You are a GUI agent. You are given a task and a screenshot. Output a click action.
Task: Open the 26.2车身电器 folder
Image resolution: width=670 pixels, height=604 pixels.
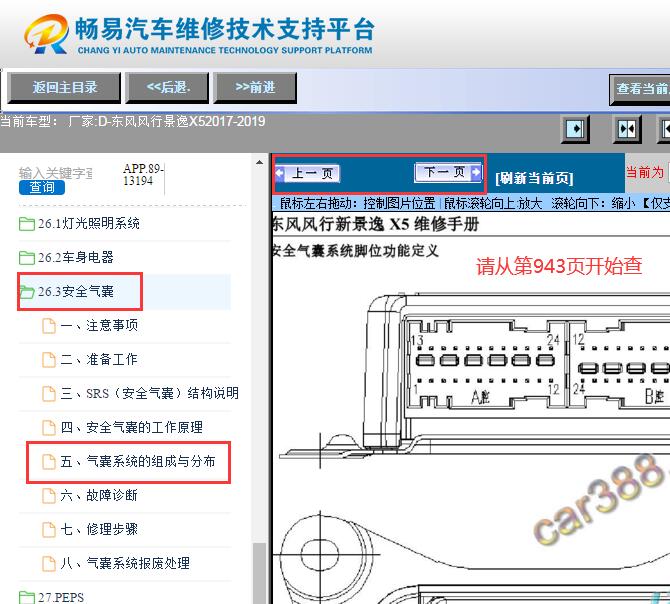pos(76,257)
